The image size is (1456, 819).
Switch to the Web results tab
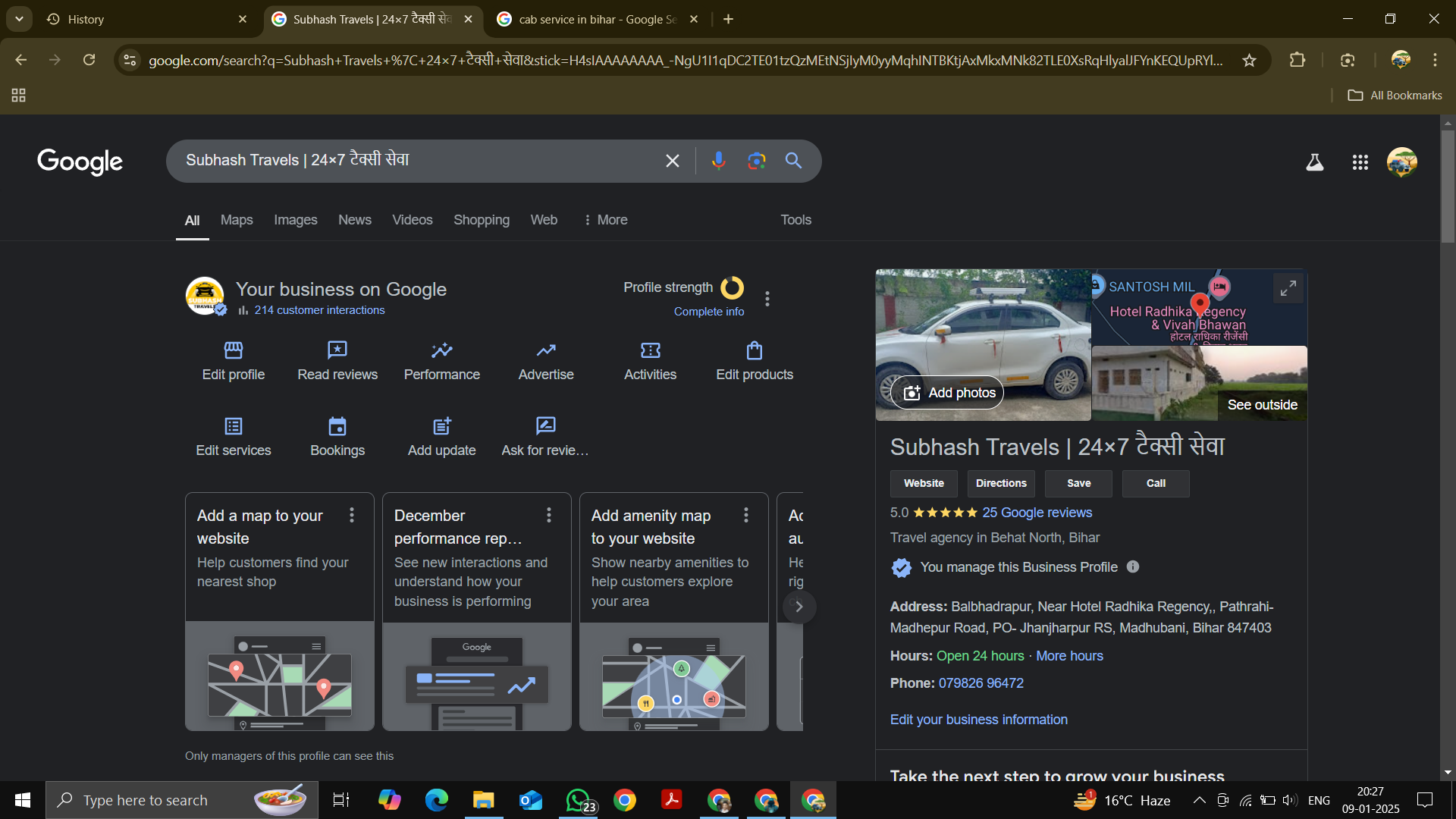click(544, 220)
